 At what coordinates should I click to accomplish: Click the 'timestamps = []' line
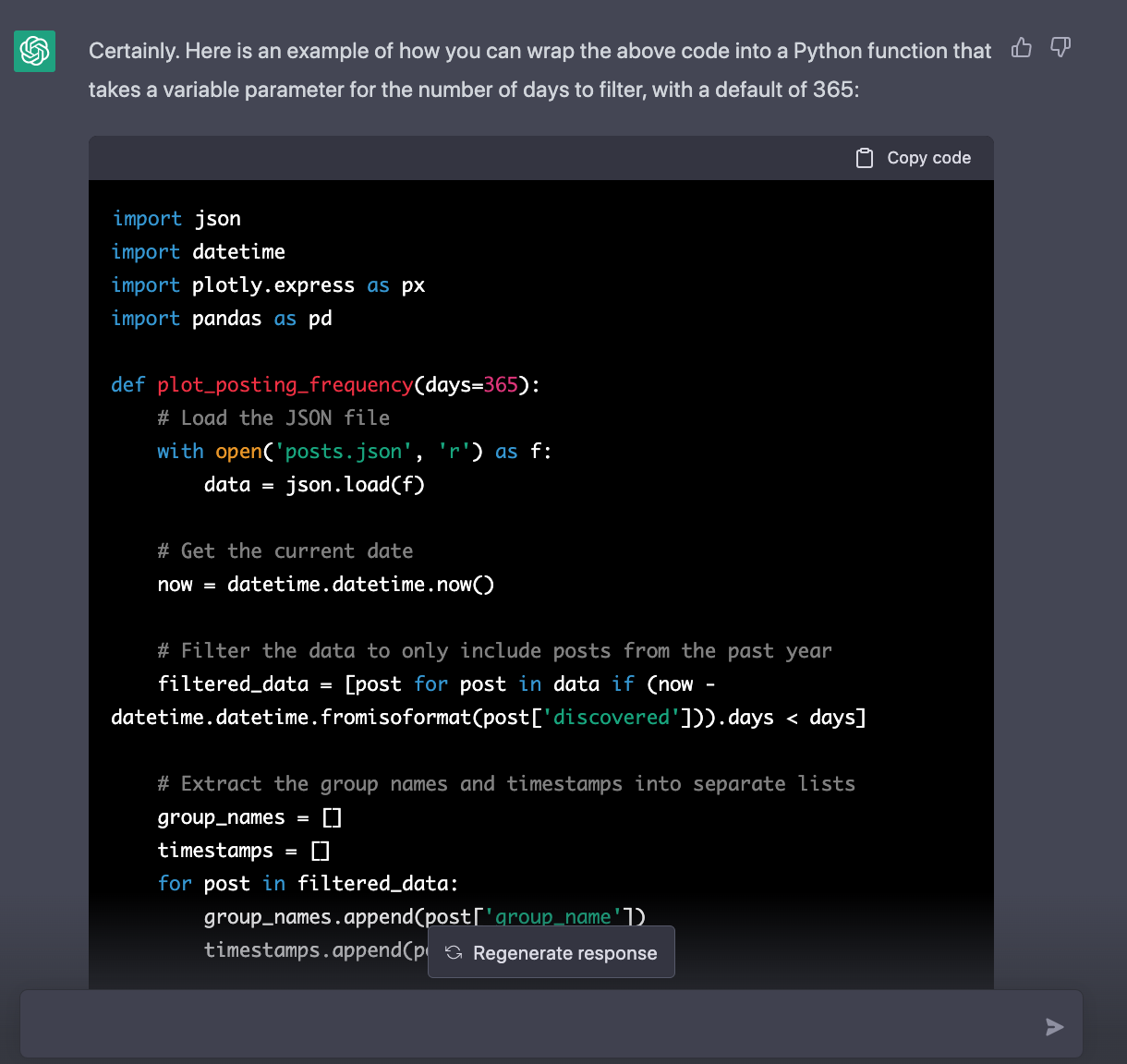(243, 851)
